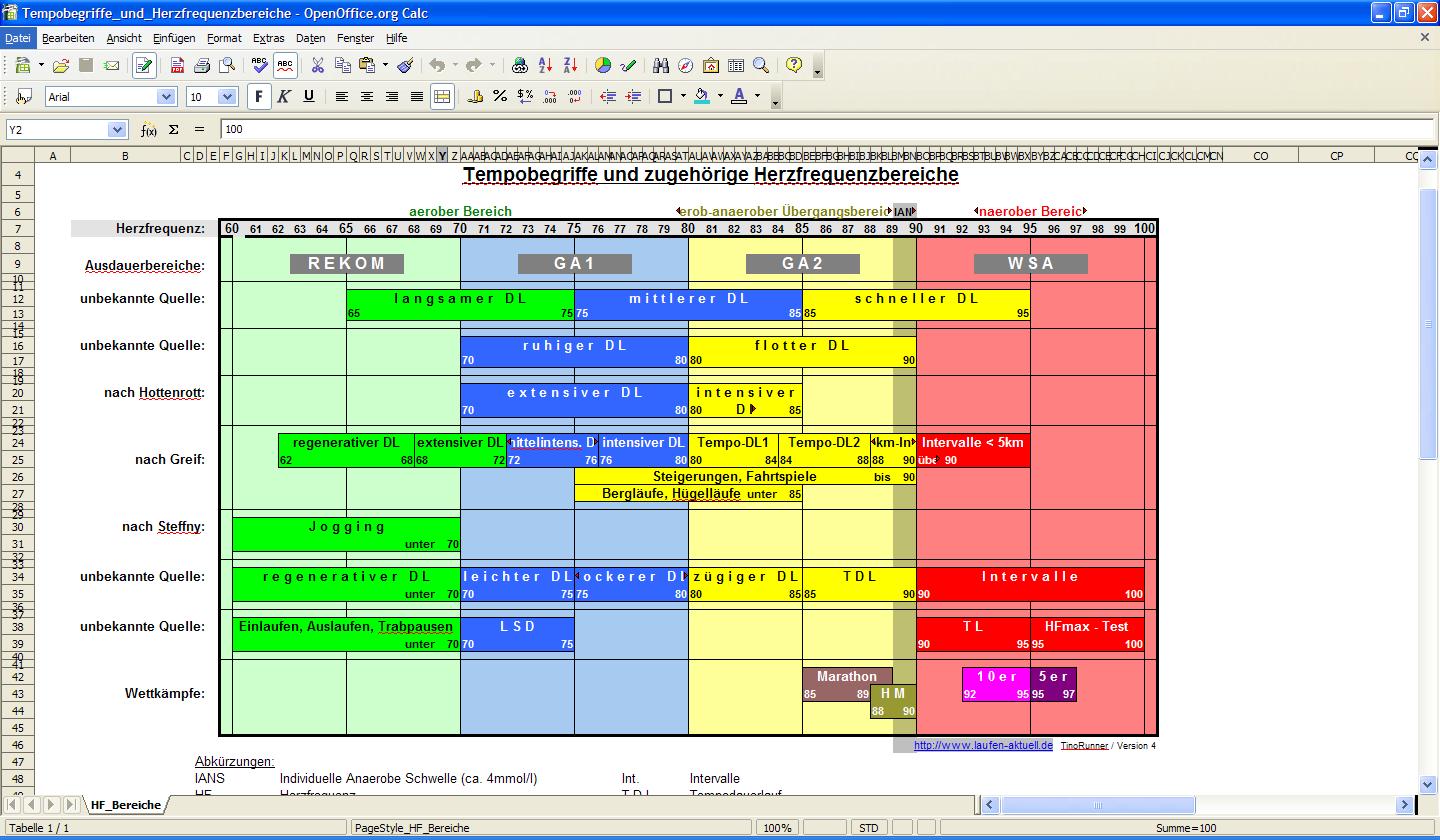Toggle AutoSpellcheck red-underlined ABC icon
Image resolution: width=1440 pixels, height=840 pixels.
point(285,66)
